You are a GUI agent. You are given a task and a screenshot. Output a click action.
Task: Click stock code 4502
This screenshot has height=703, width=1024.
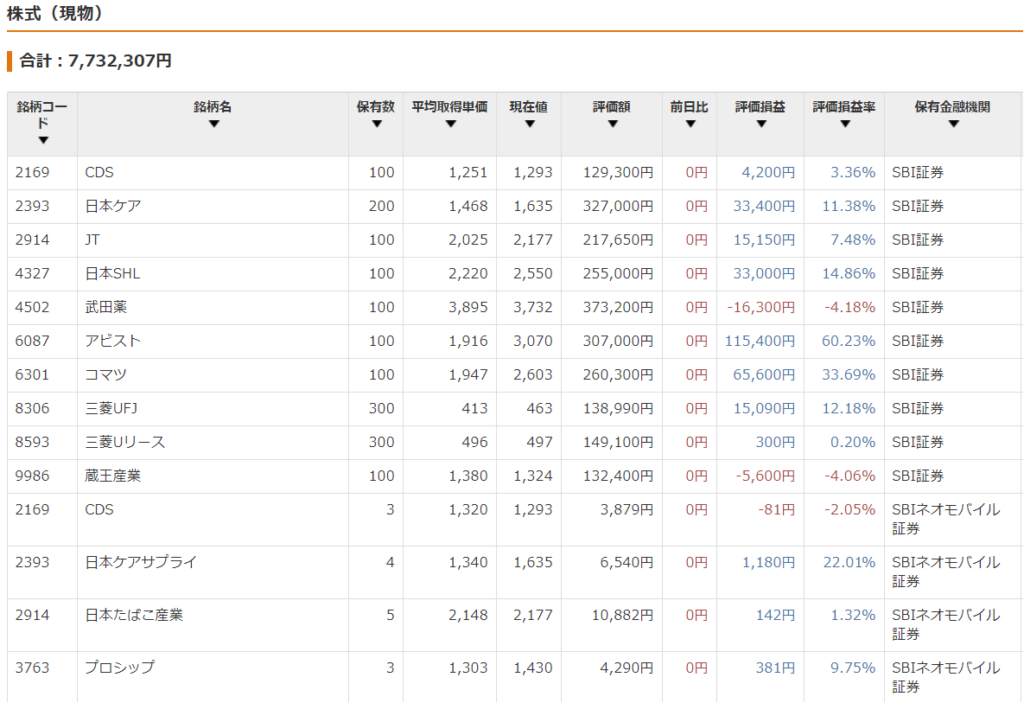click(x=32, y=307)
